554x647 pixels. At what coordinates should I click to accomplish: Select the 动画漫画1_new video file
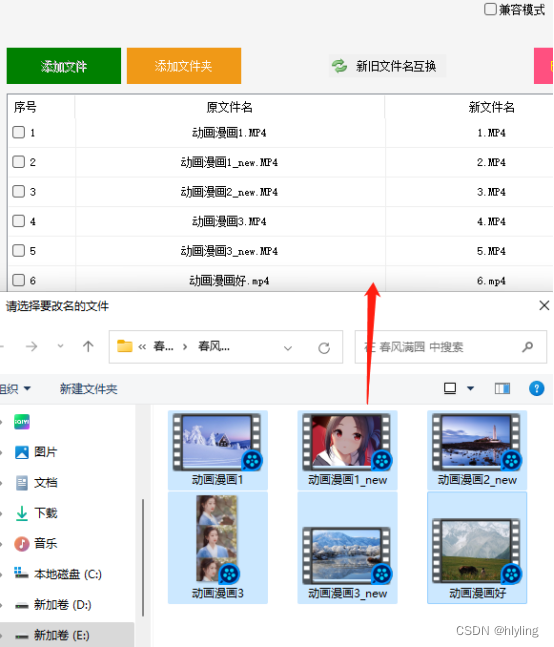[347, 449]
